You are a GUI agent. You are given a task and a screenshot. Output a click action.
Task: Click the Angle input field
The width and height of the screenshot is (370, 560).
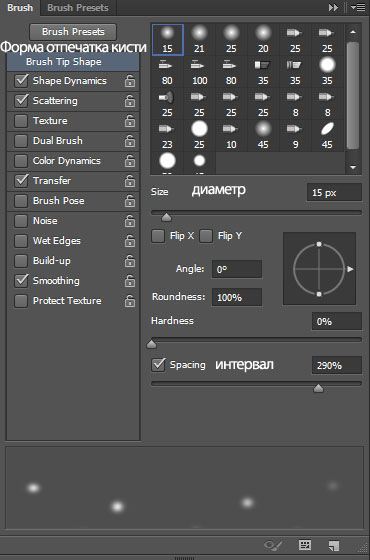click(237, 269)
